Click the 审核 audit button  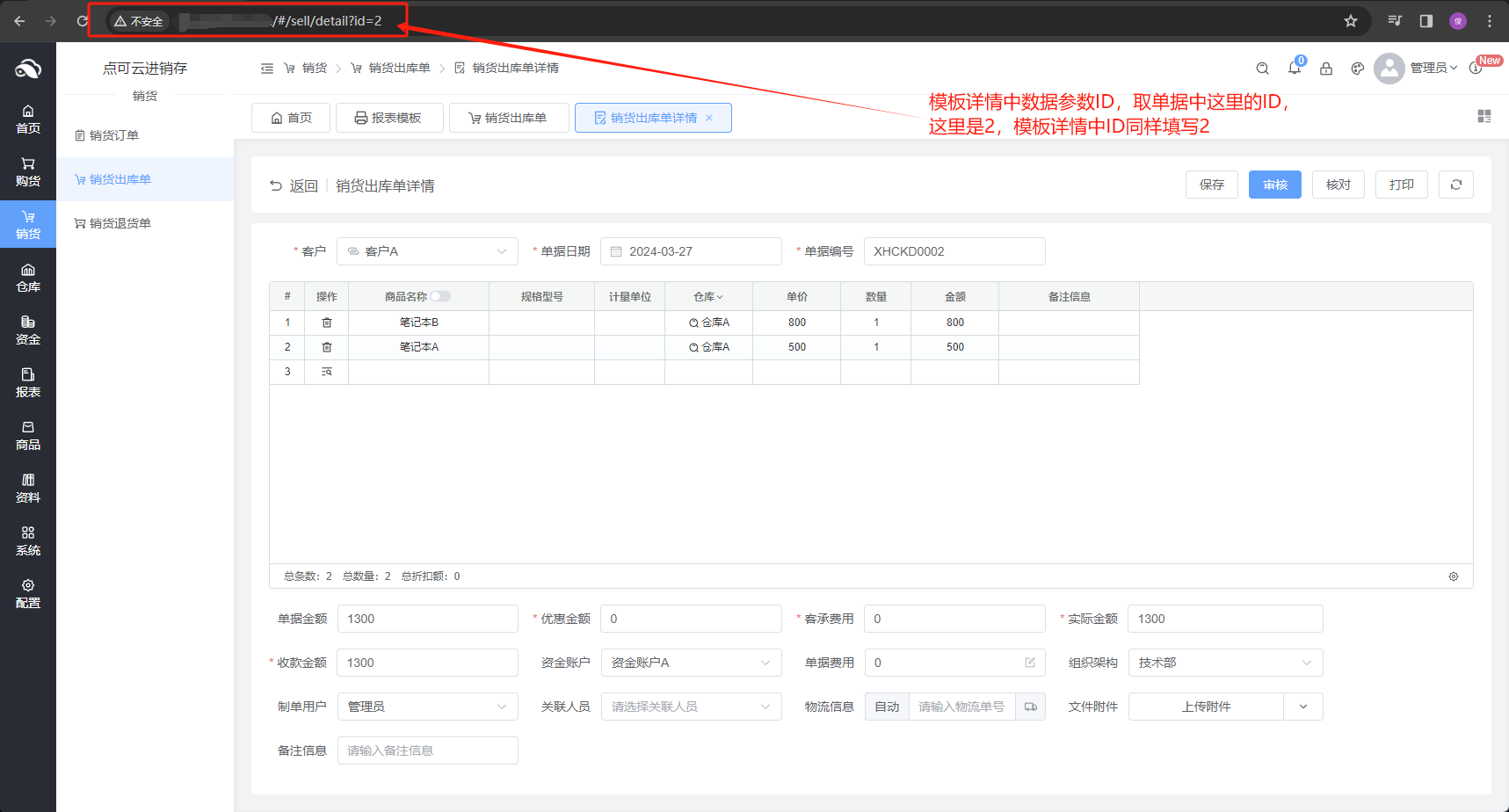coord(1275,185)
